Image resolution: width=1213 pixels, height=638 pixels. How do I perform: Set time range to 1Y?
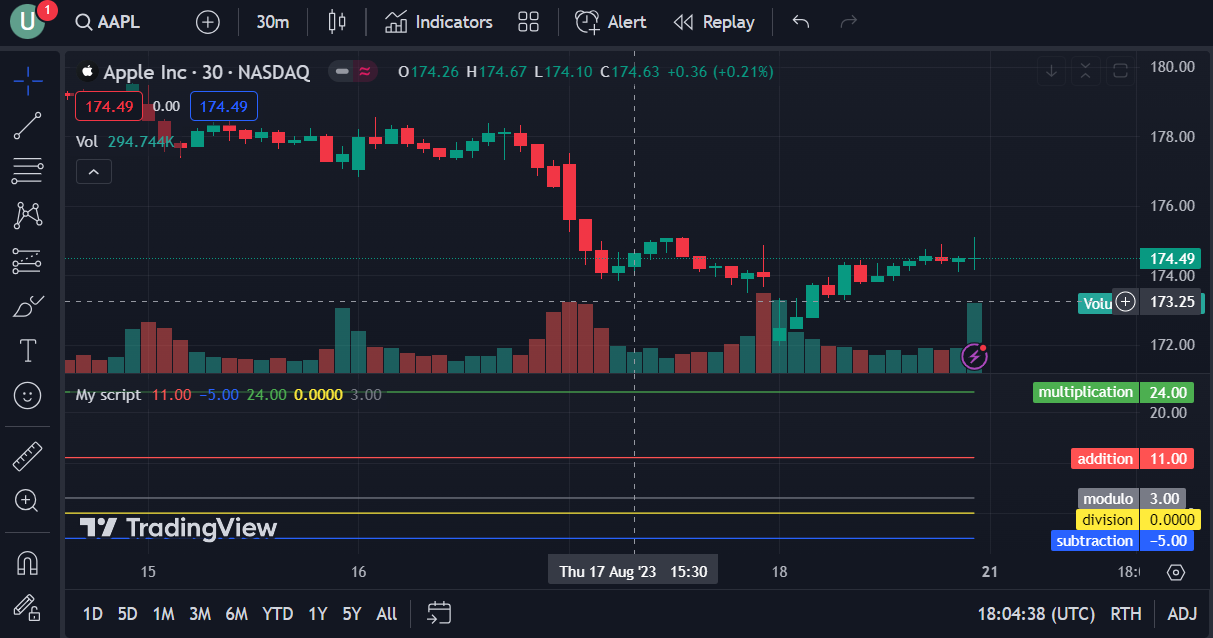[317, 614]
